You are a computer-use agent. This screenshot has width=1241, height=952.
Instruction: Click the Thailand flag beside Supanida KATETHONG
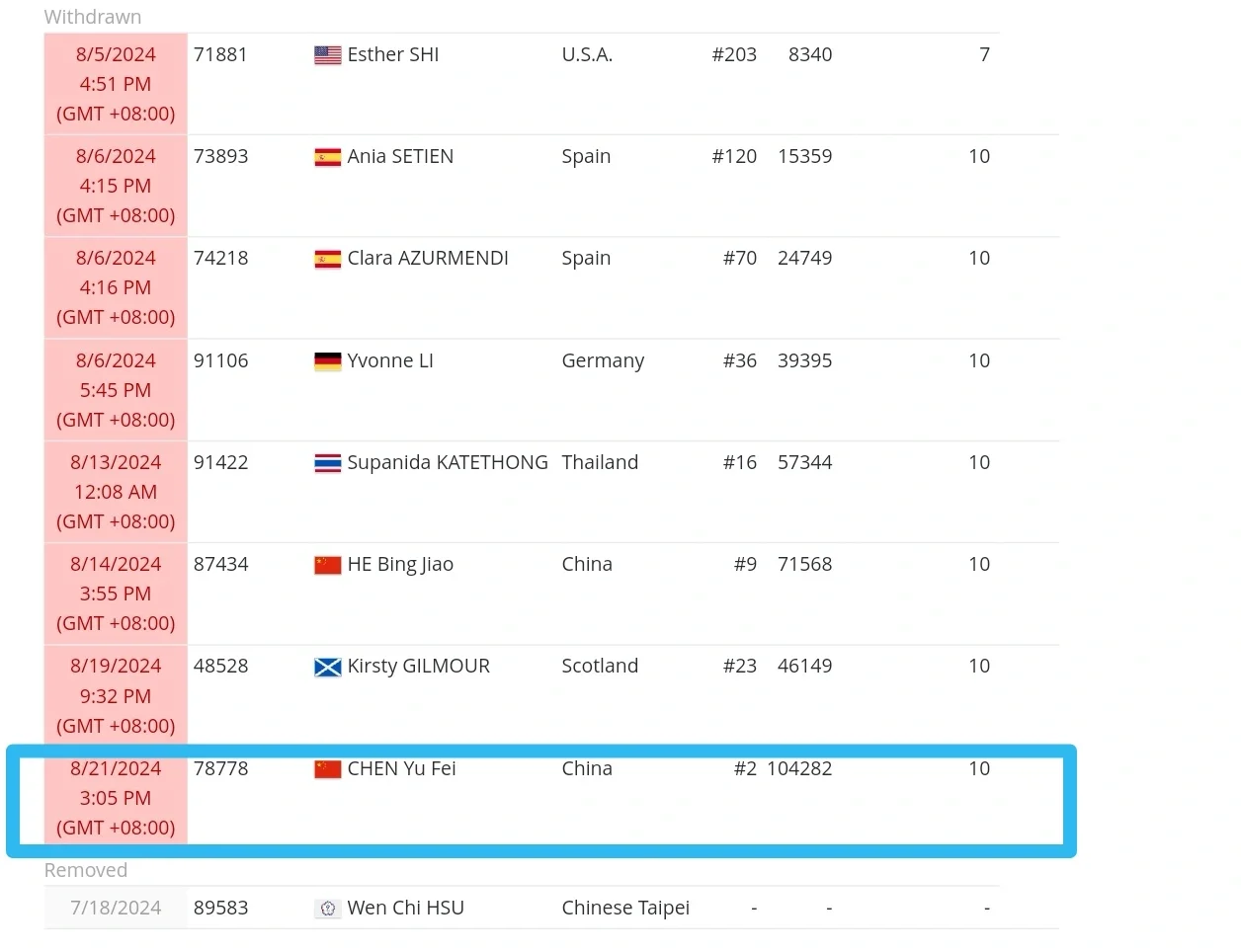point(327,463)
